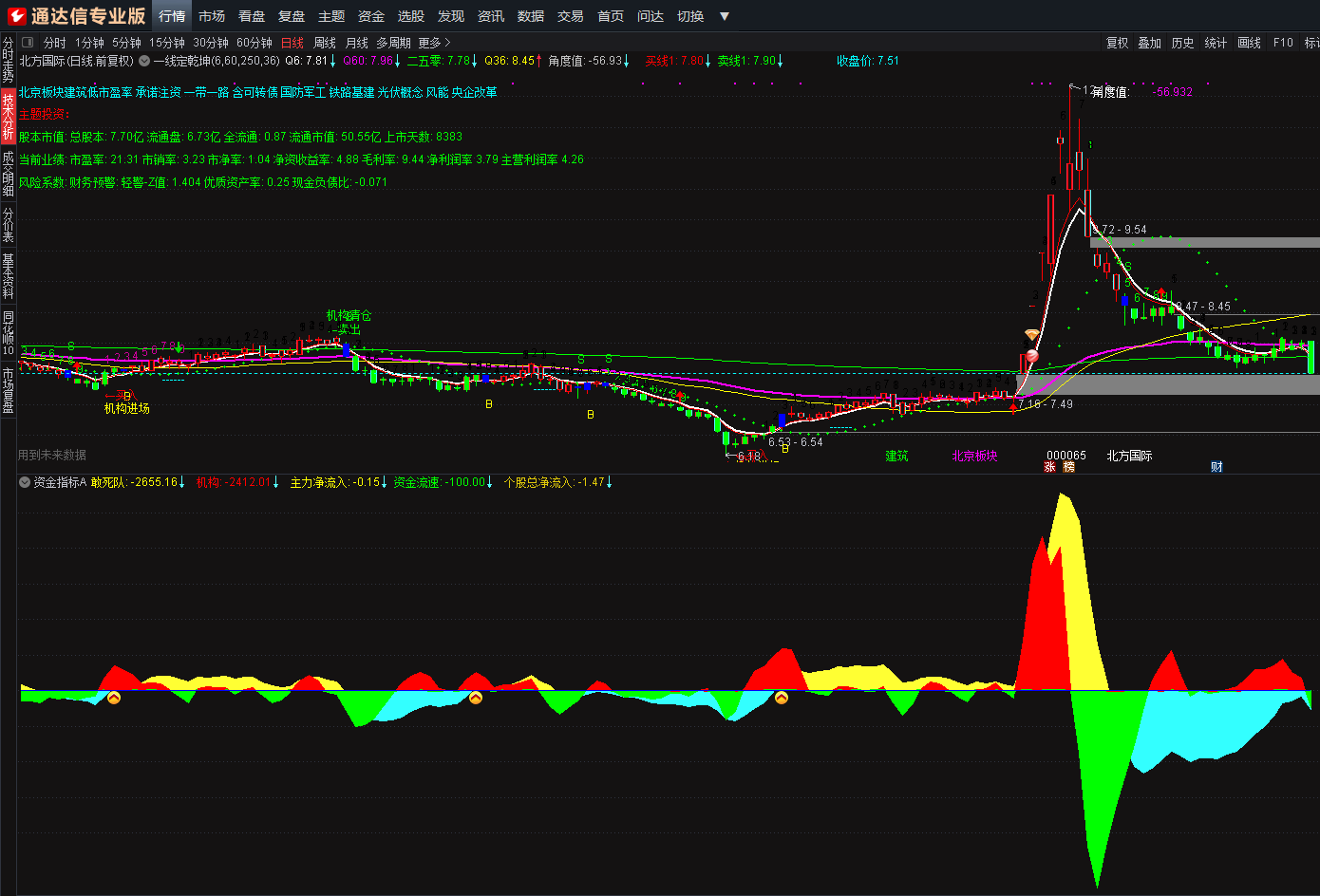Switch chart to 5分钟 period
1320x896 pixels.
click(126, 43)
